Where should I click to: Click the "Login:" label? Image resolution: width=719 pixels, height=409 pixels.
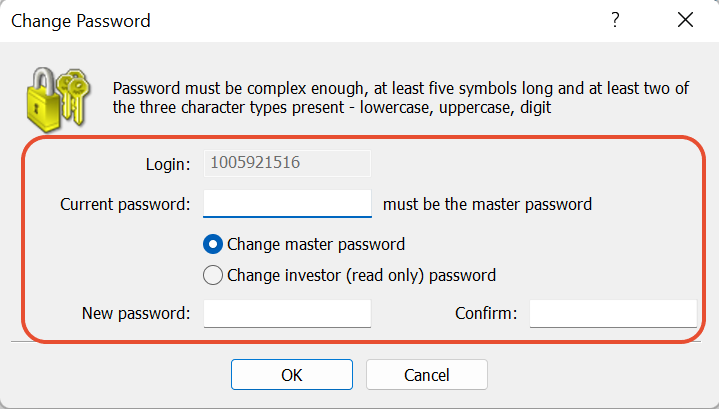[168, 164]
